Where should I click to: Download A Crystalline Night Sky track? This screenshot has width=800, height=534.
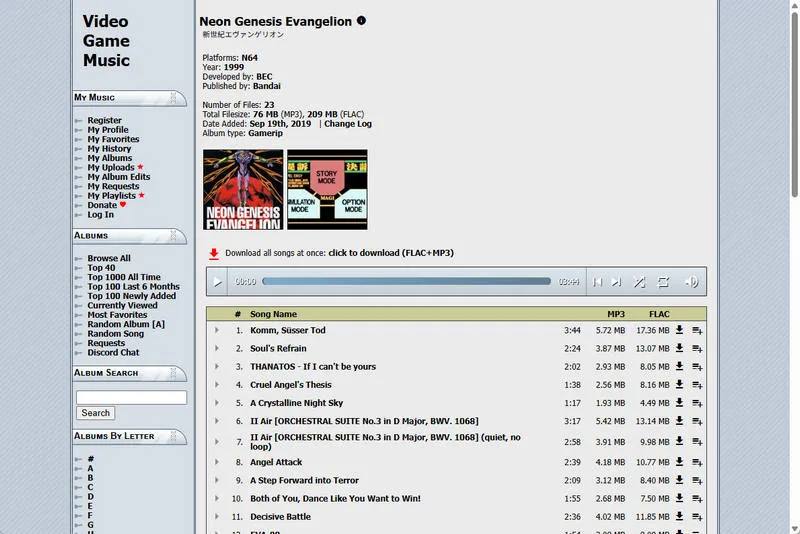click(679, 402)
